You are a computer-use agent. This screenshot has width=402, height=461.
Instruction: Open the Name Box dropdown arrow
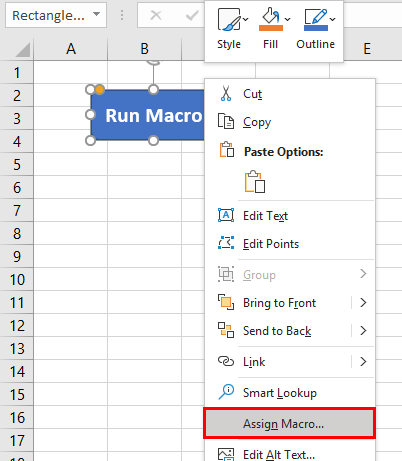click(x=97, y=14)
